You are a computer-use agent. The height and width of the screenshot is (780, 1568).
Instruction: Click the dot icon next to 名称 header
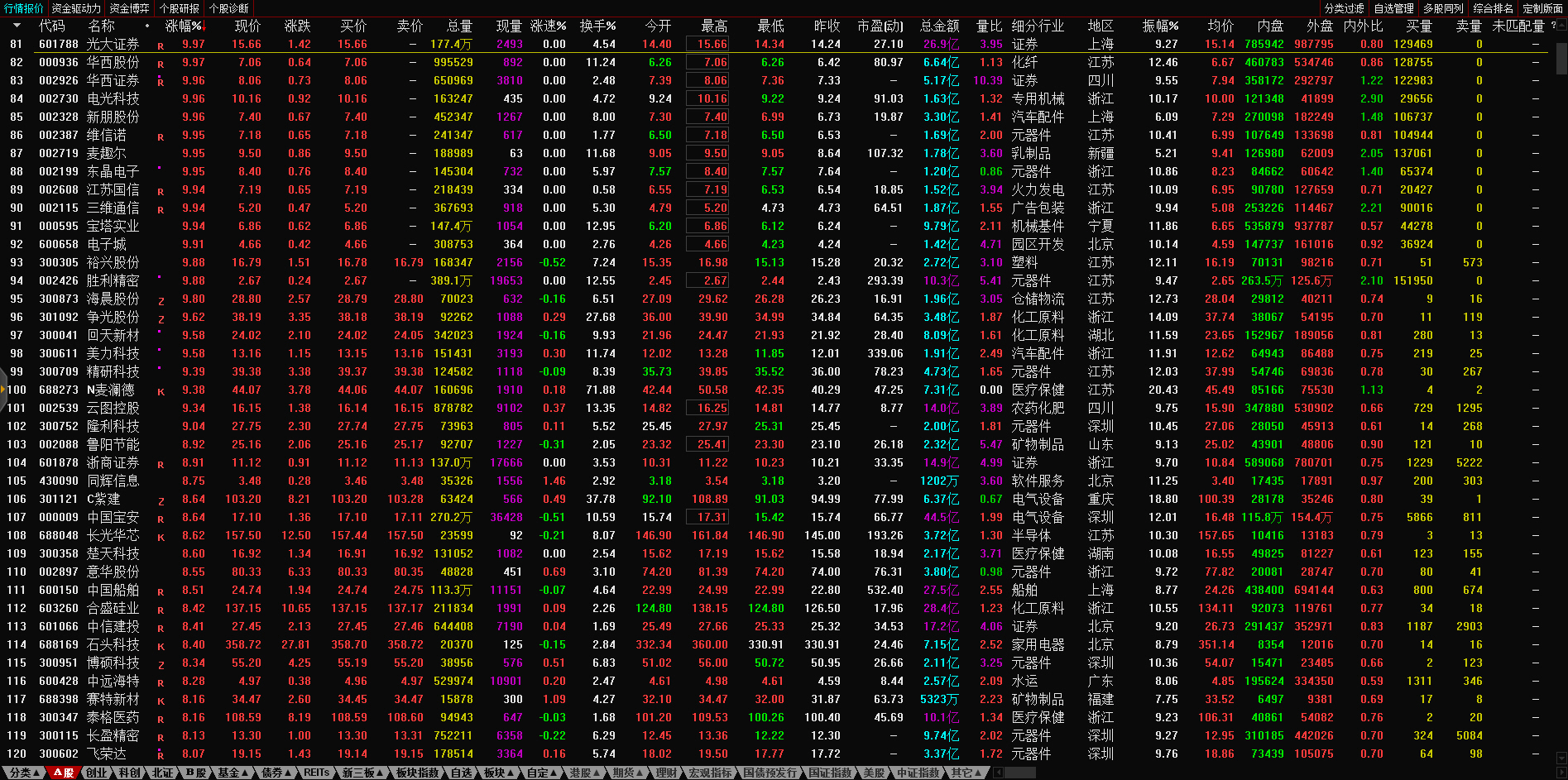(147, 26)
